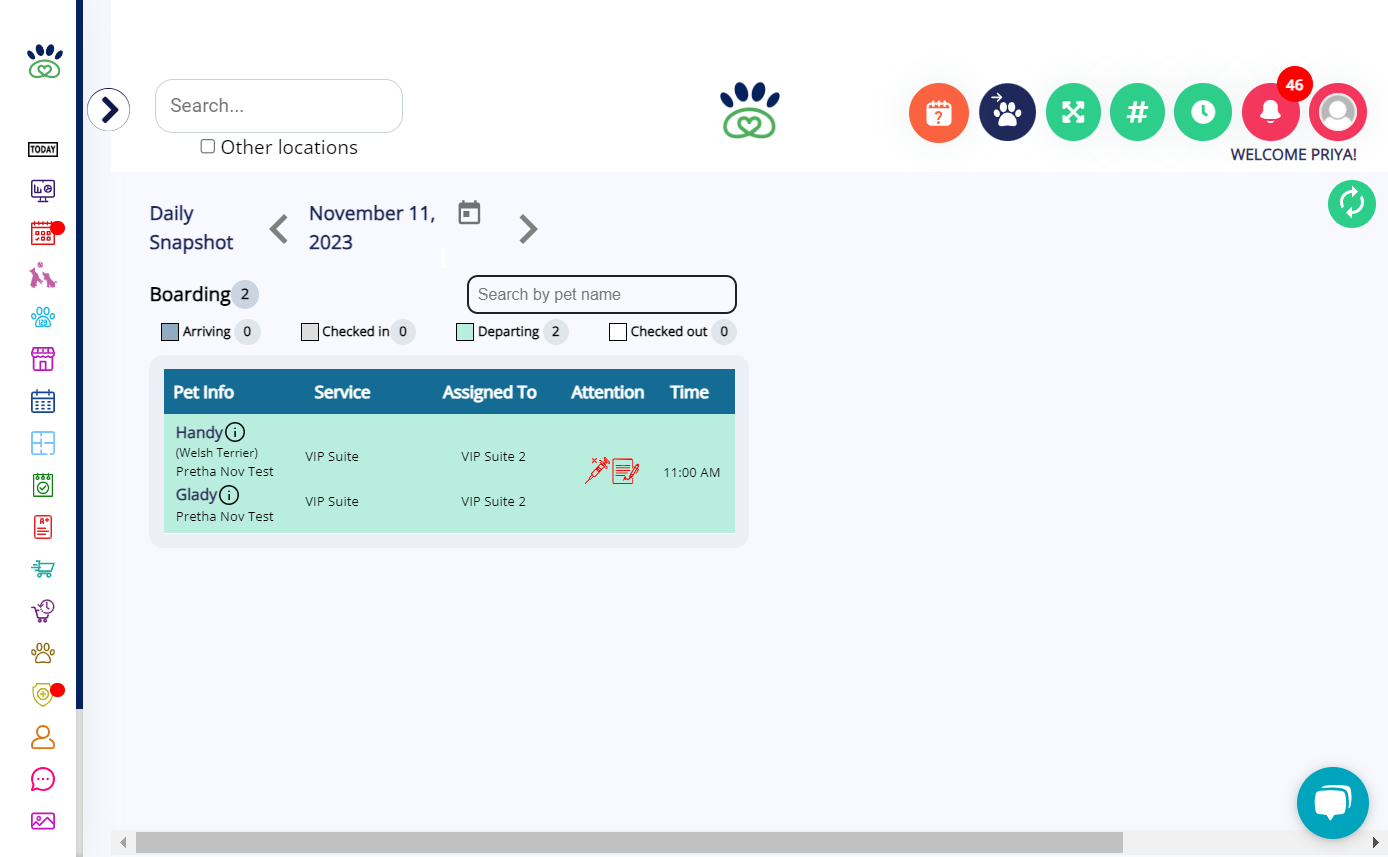Viewport: 1388px width, 857px height.
Task: Click the green hash symbol button
Action: 1137,112
